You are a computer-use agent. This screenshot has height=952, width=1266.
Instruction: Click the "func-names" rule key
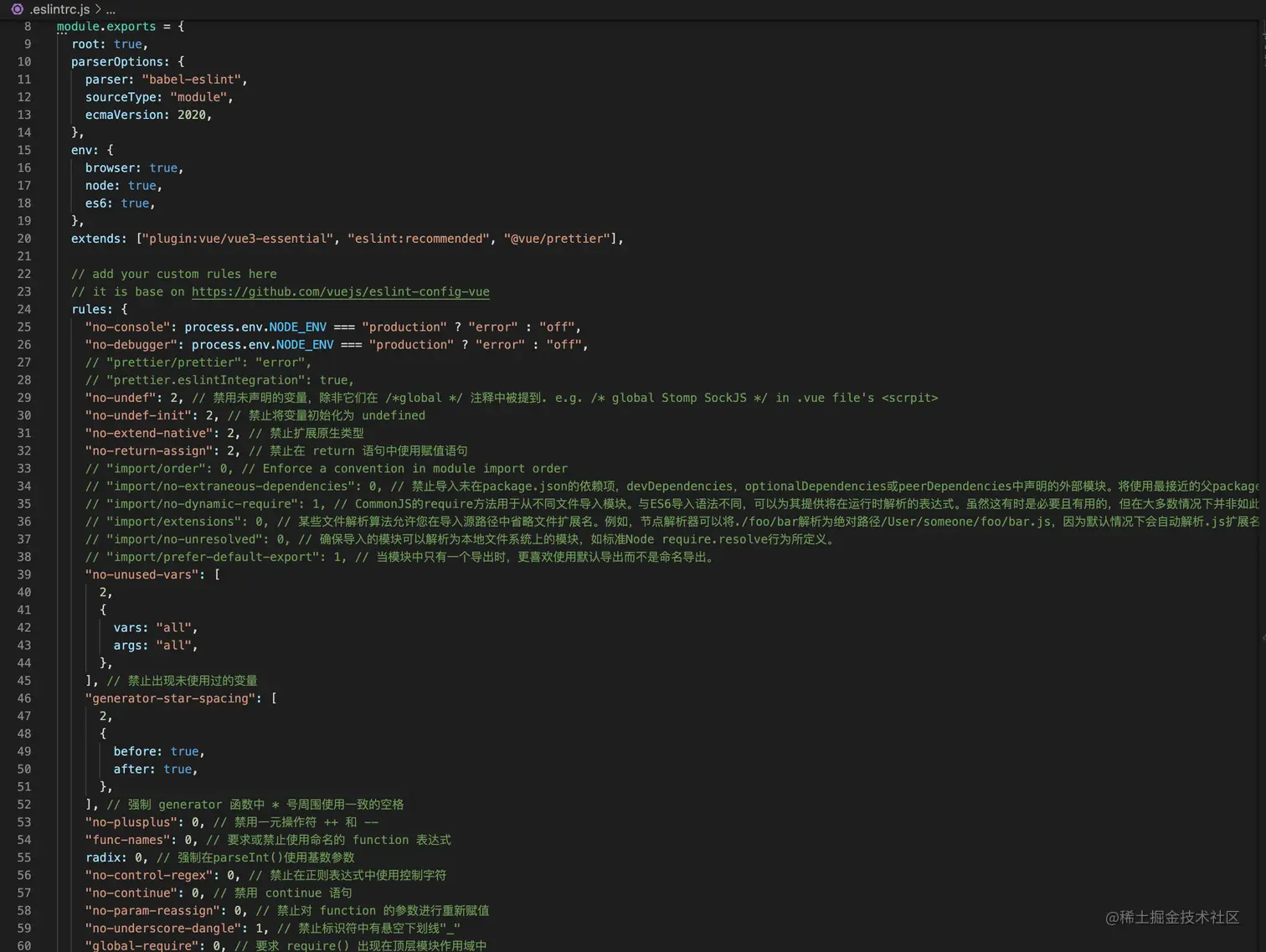127,839
